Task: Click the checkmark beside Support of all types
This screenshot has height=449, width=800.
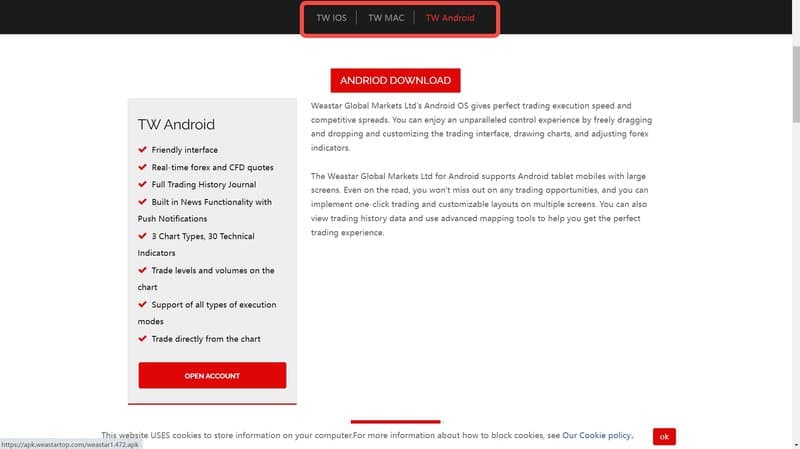Action: tap(142, 304)
